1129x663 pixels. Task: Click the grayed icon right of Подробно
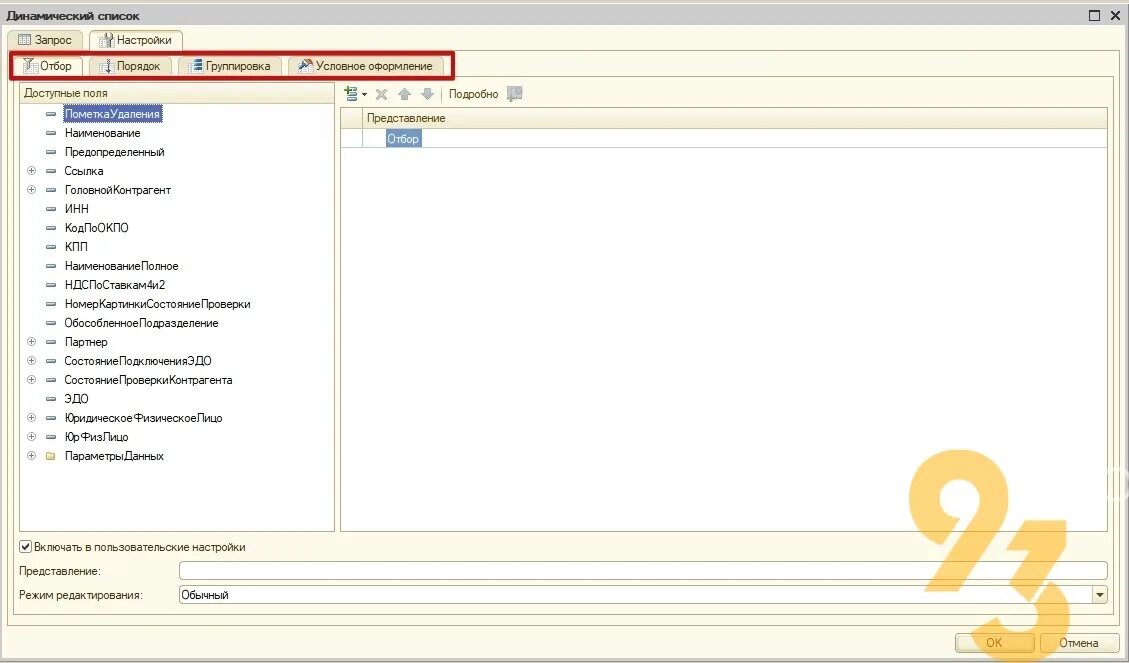[514, 94]
